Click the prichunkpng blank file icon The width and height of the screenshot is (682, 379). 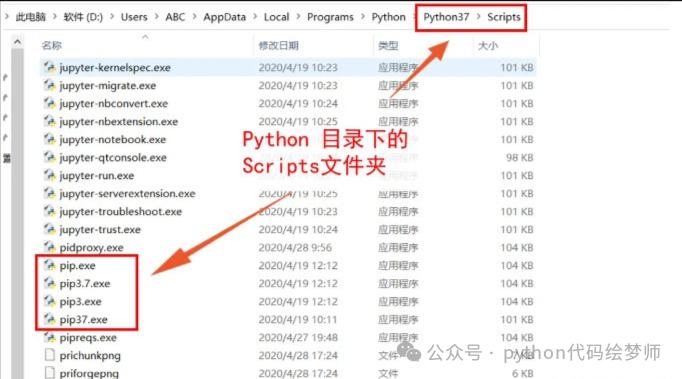[x=50, y=355]
